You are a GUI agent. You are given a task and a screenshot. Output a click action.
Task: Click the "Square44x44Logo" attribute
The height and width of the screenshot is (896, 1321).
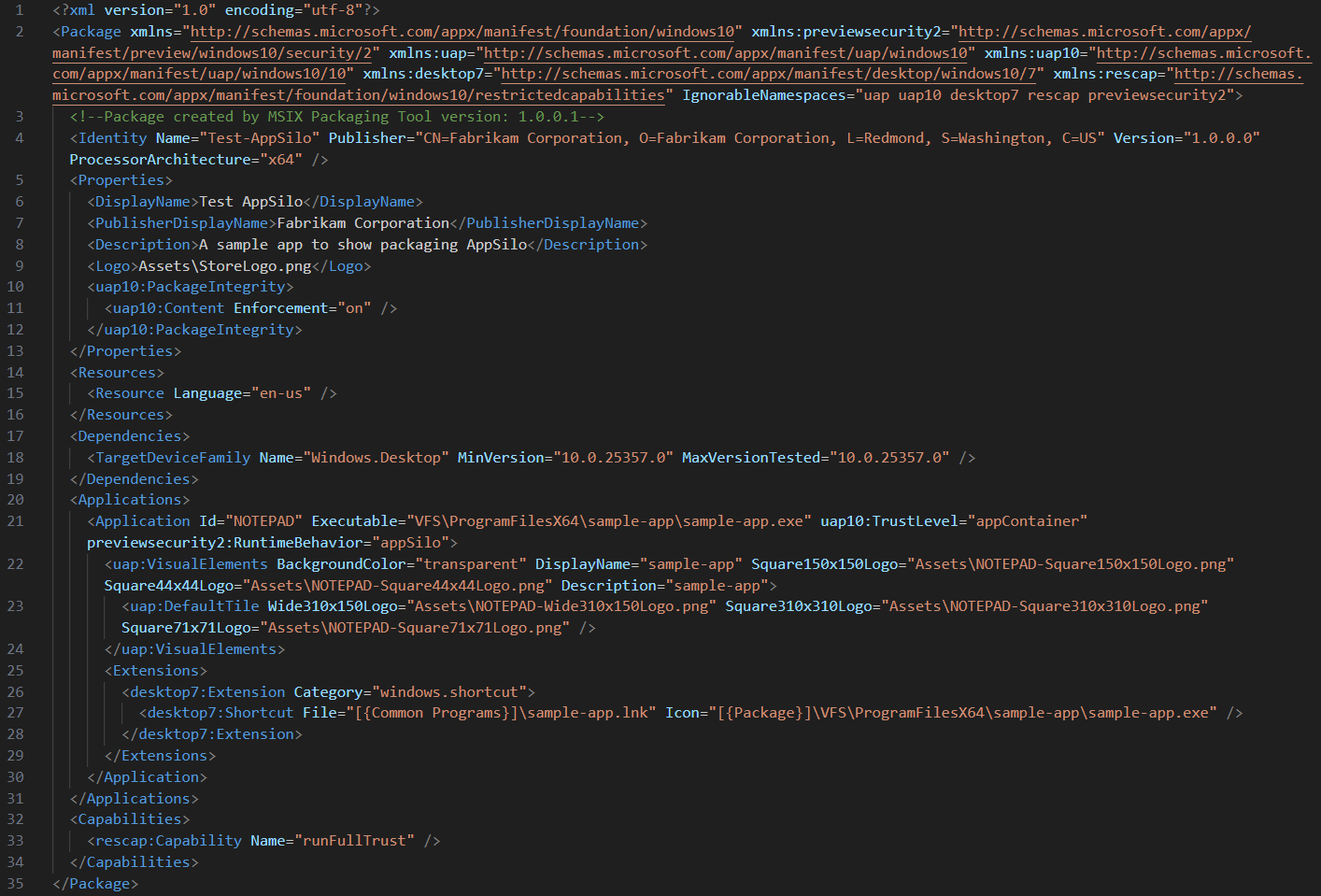(x=168, y=586)
